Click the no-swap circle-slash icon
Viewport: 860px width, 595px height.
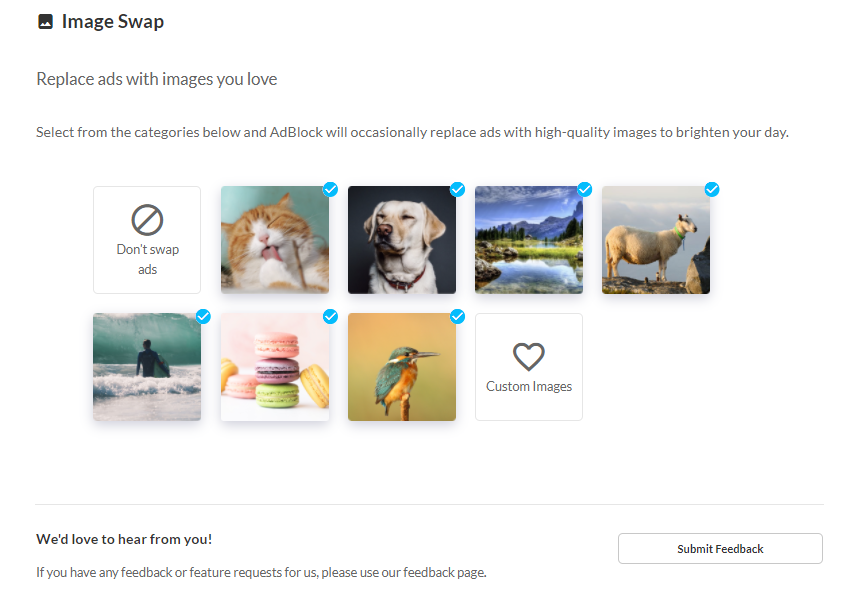147,220
